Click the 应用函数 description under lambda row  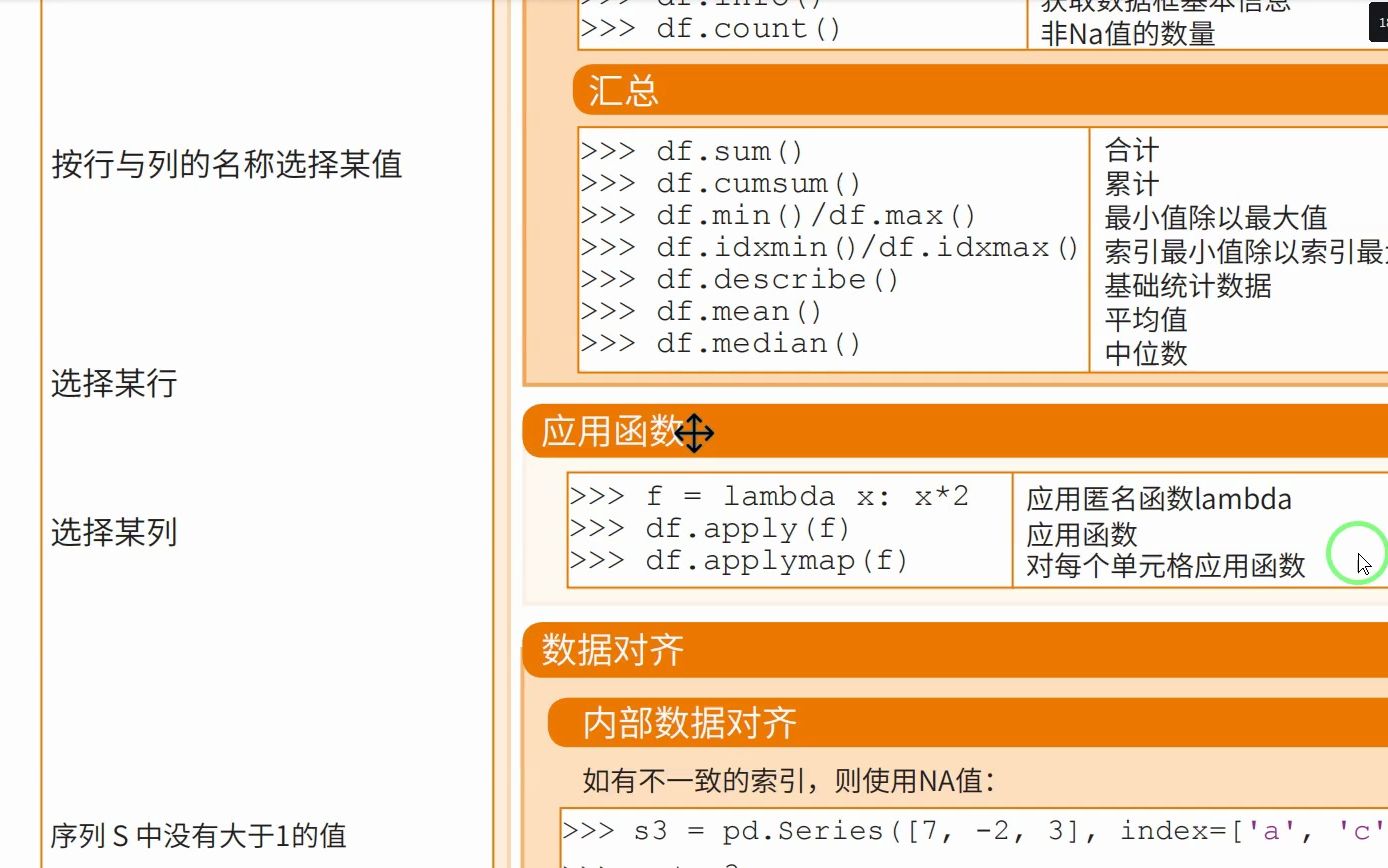tap(1082, 535)
